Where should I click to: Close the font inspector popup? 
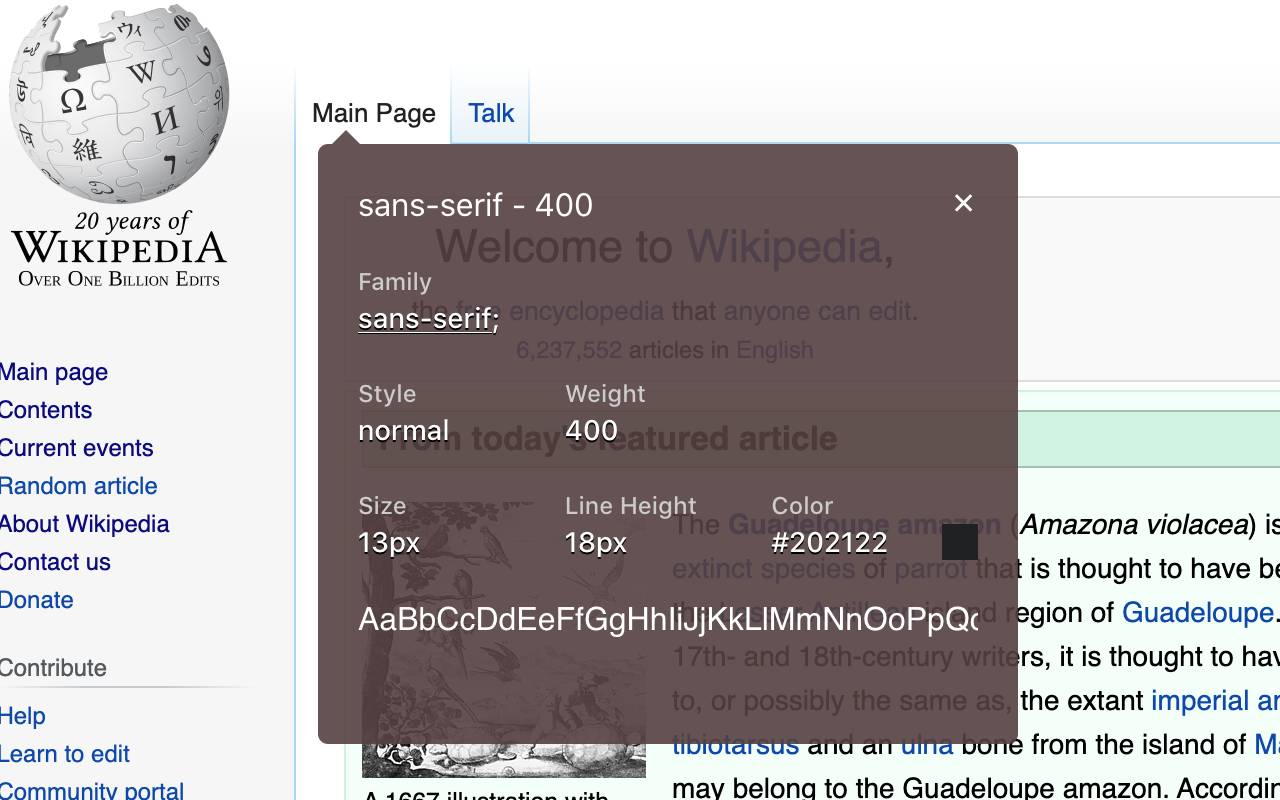pyautogui.click(x=963, y=203)
